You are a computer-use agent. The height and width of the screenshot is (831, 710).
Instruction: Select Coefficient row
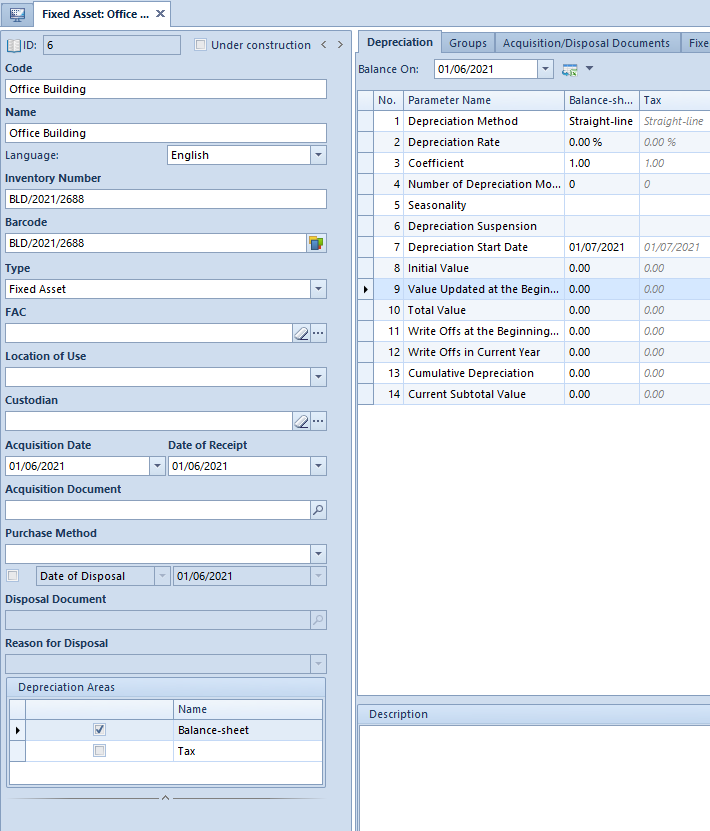coord(534,163)
